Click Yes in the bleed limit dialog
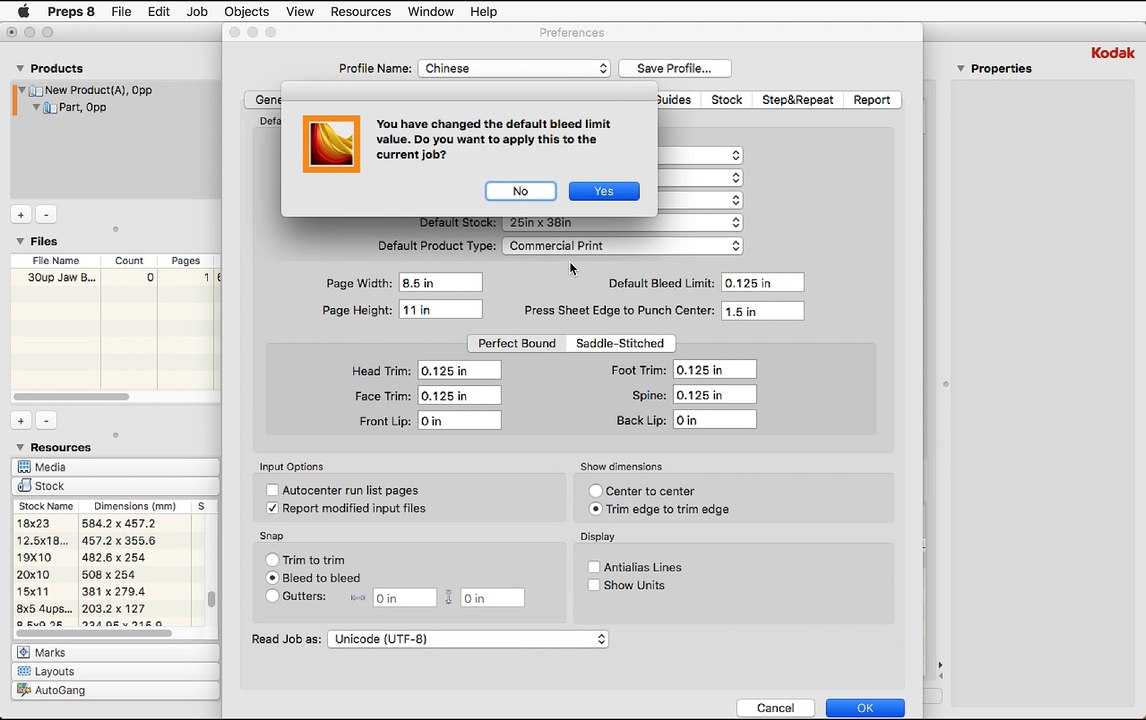Viewport: 1146px width, 720px height. pyautogui.click(x=604, y=191)
